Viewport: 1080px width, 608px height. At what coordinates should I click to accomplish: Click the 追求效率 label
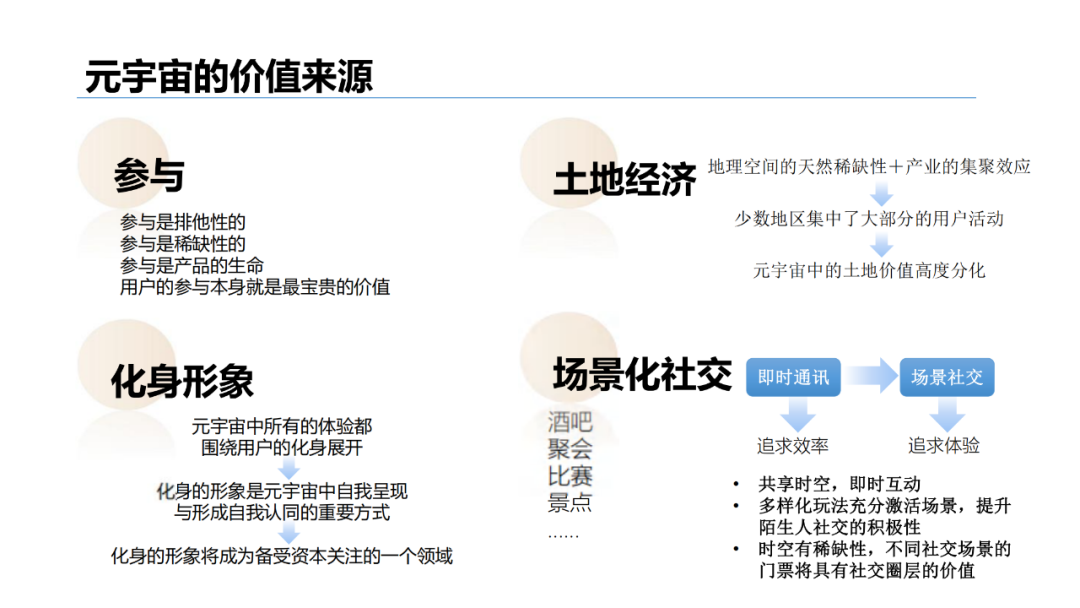point(793,443)
